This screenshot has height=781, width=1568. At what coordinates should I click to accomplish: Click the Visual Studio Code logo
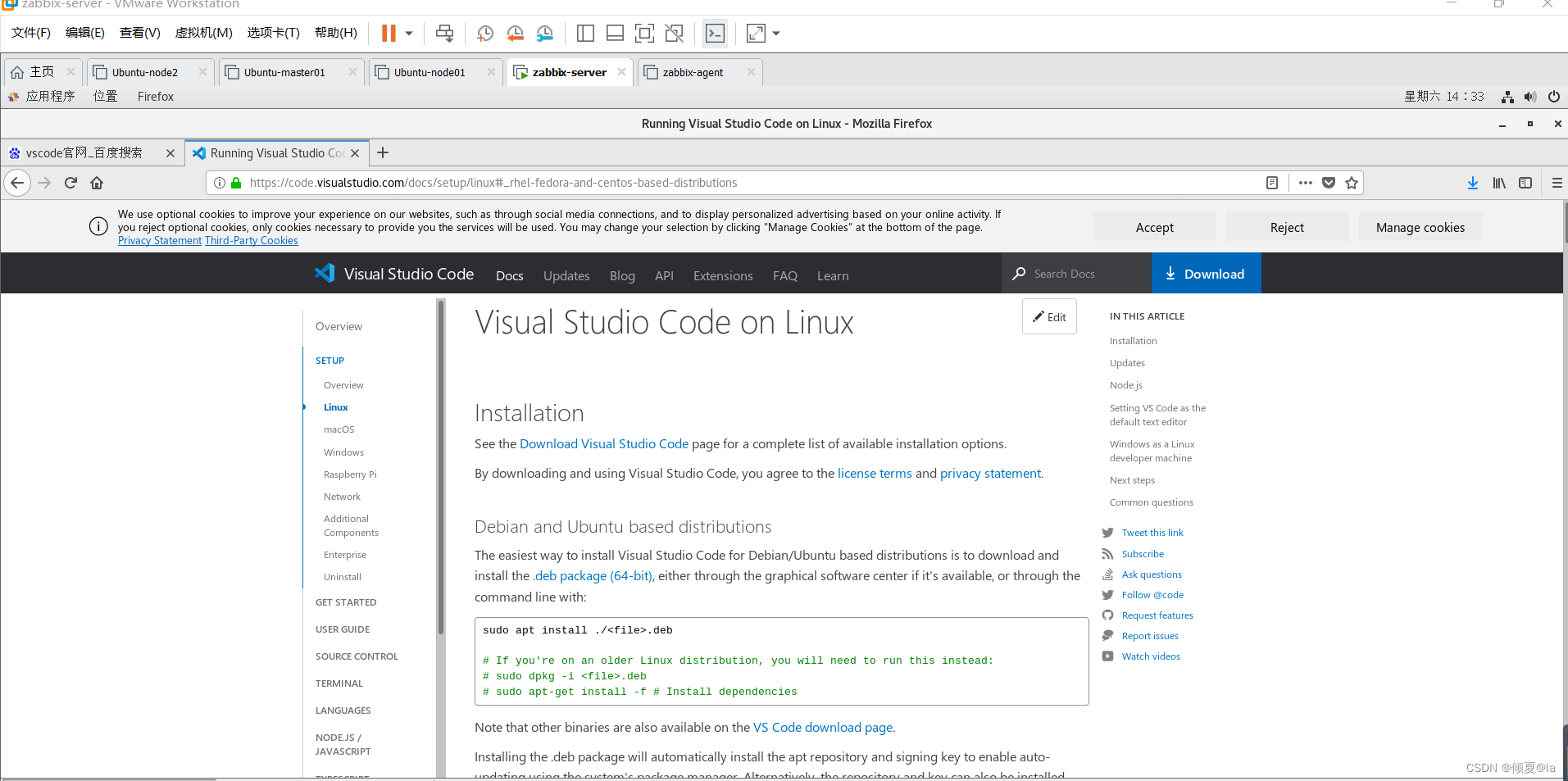(393, 274)
